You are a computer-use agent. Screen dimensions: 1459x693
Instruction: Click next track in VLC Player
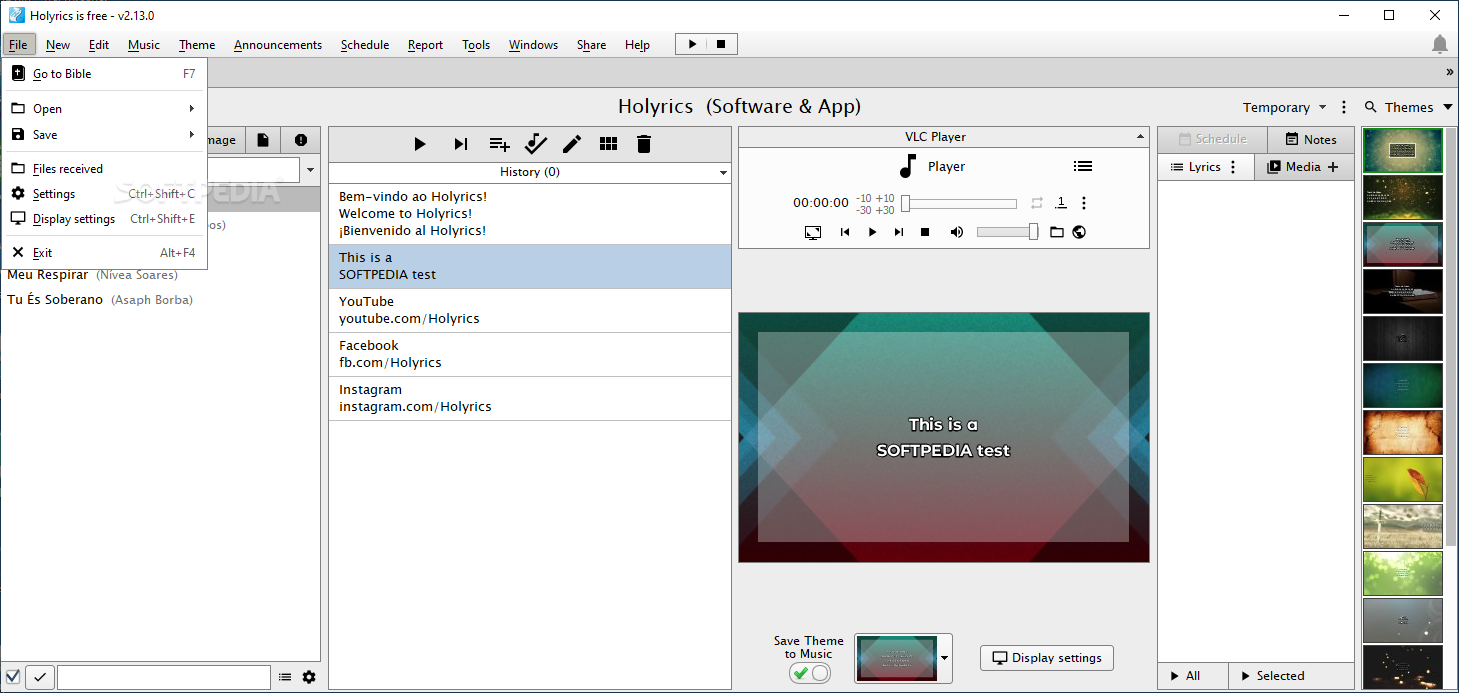(x=899, y=232)
